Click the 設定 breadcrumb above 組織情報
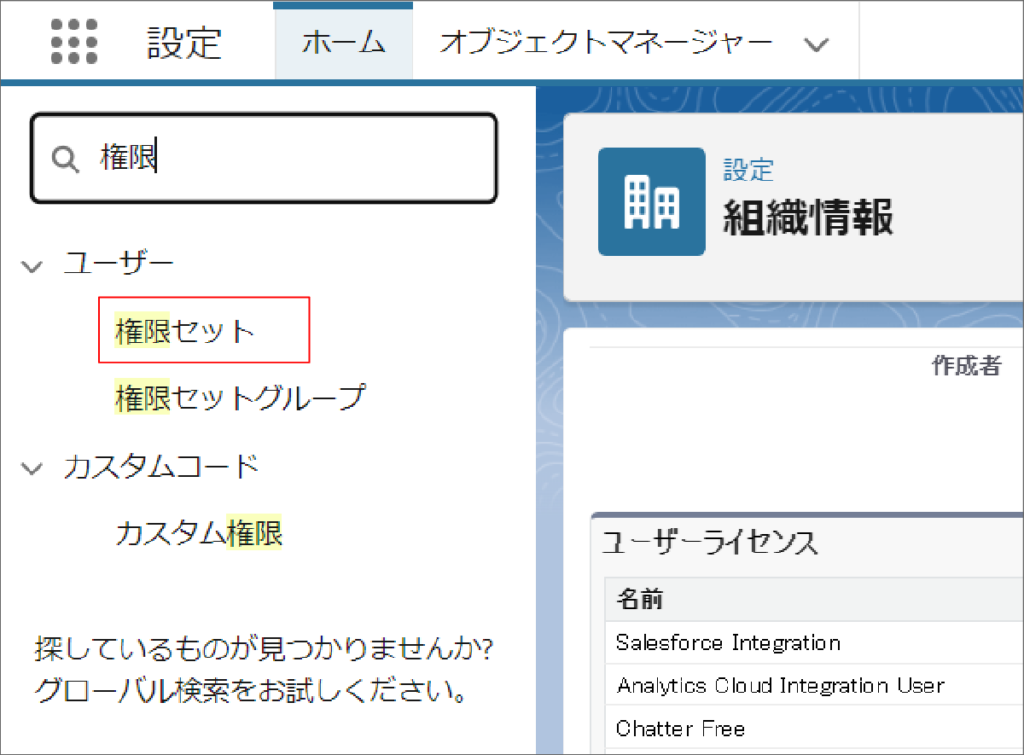 point(748,170)
